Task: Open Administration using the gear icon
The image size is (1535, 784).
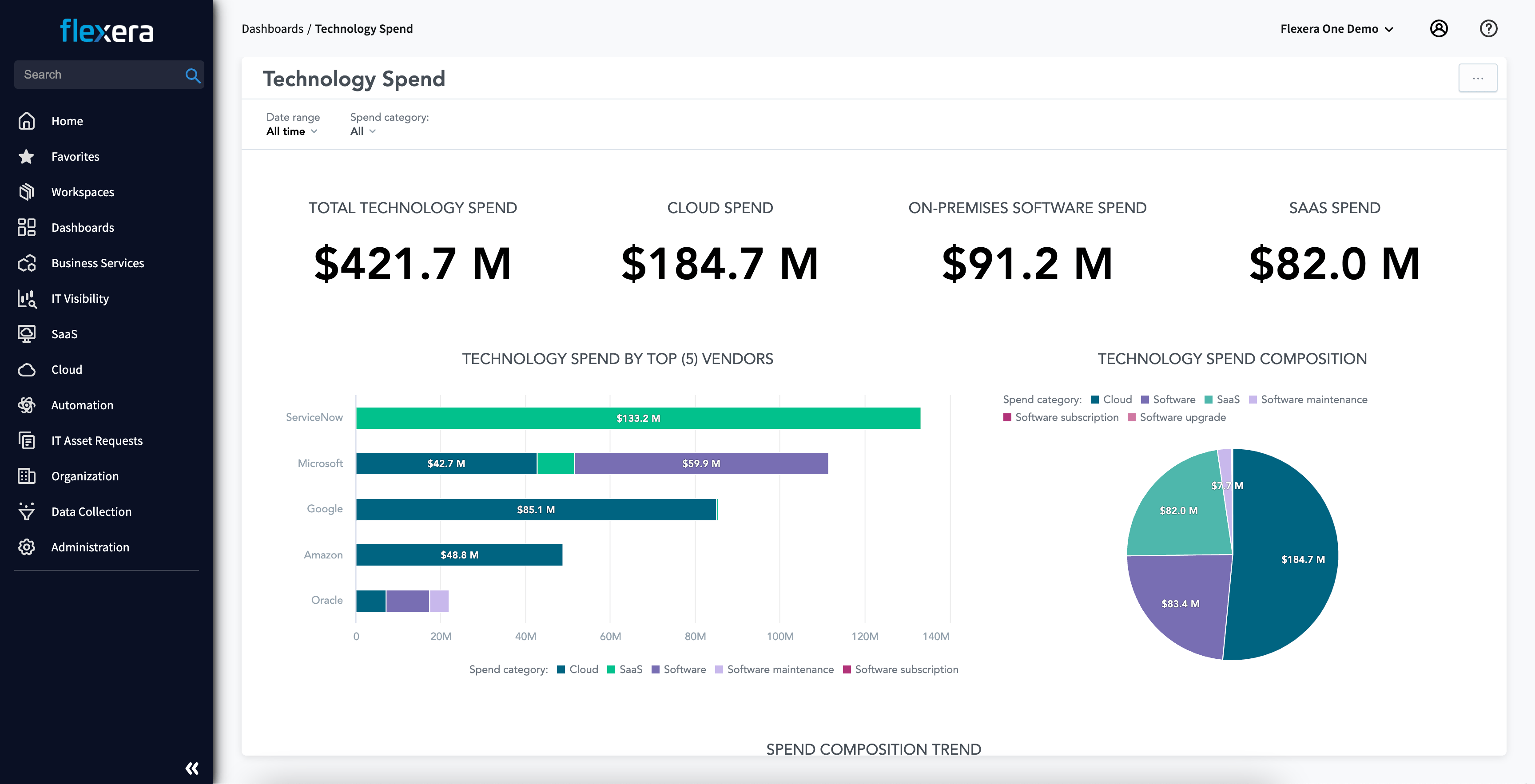Action: [x=27, y=547]
